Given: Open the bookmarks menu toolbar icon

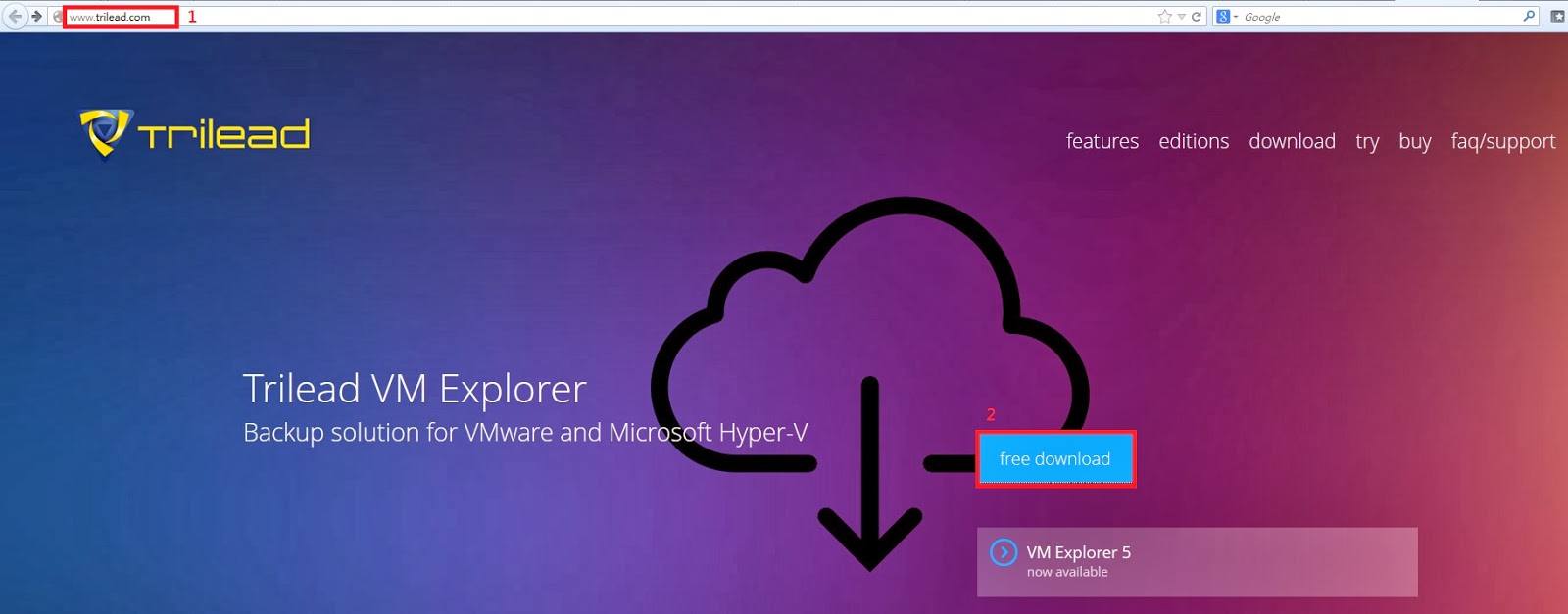Looking at the screenshot, I should coord(1557,17).
